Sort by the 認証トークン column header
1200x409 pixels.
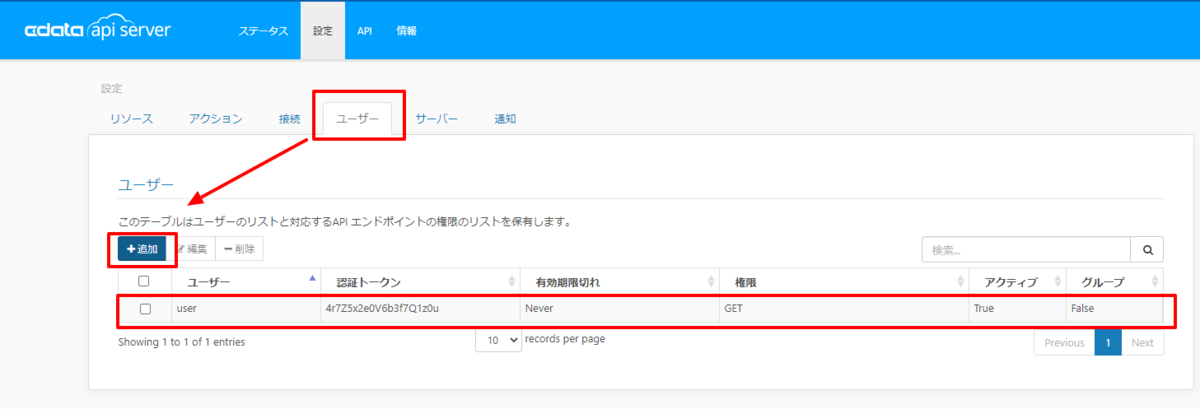pos(419,282)
